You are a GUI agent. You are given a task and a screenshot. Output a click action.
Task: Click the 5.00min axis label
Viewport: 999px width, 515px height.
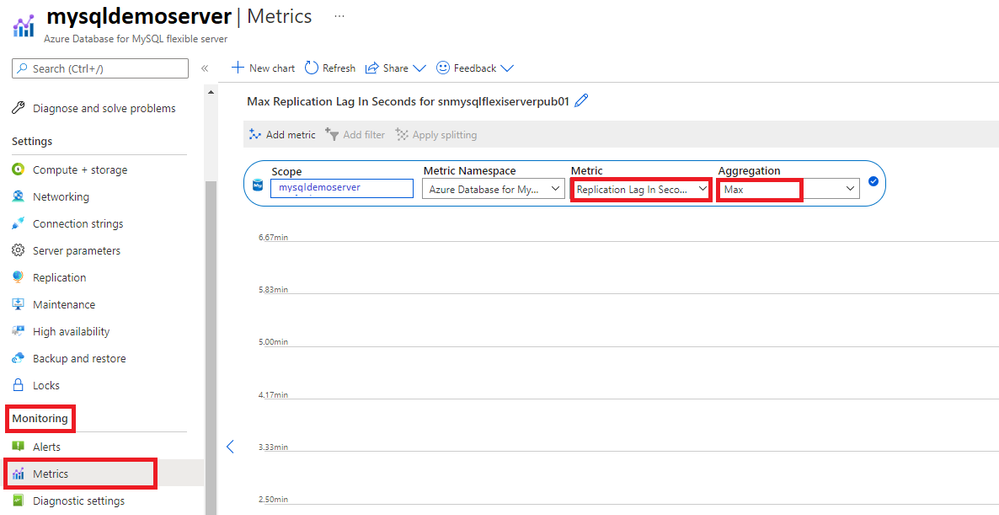tap(273, 342)
